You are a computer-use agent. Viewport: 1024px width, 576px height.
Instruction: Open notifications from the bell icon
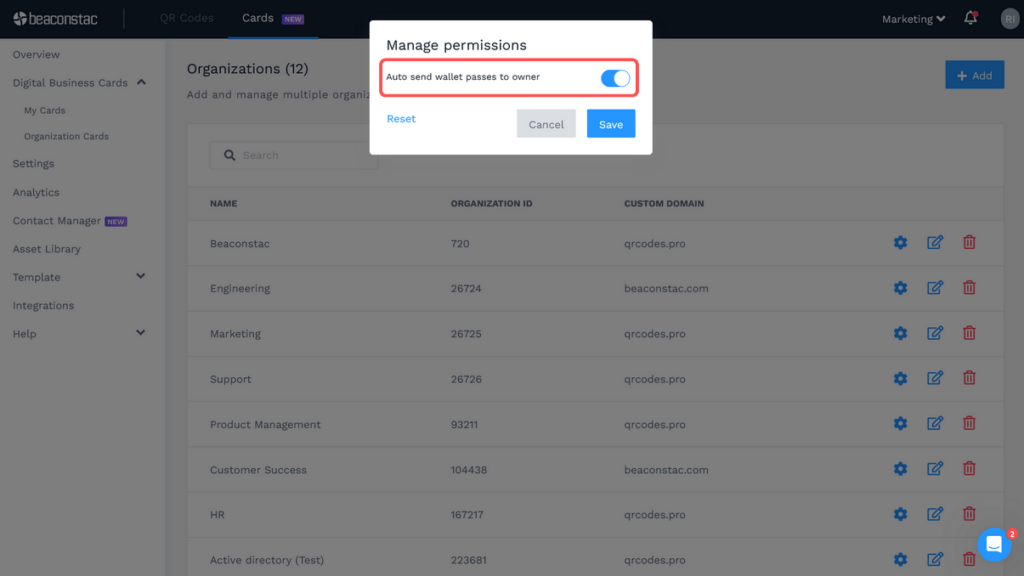click(968, 18)
